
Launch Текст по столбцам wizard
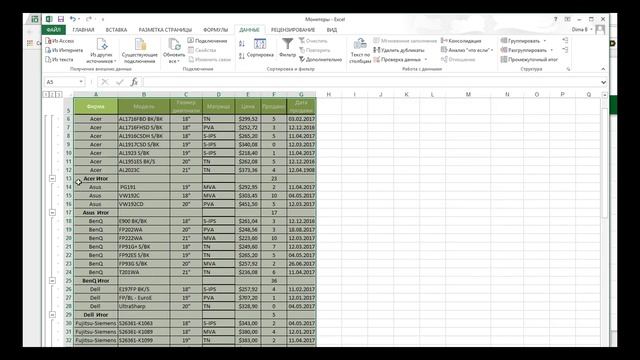click(360, 51)
